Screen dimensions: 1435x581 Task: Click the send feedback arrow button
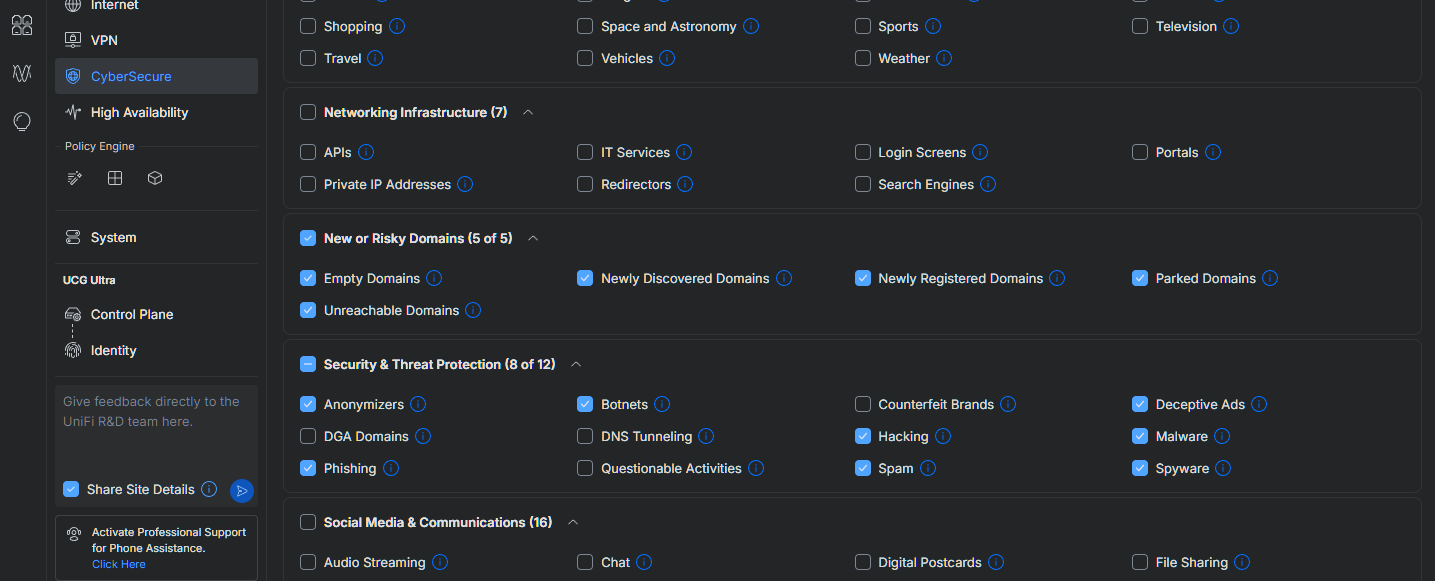[241, 490]
